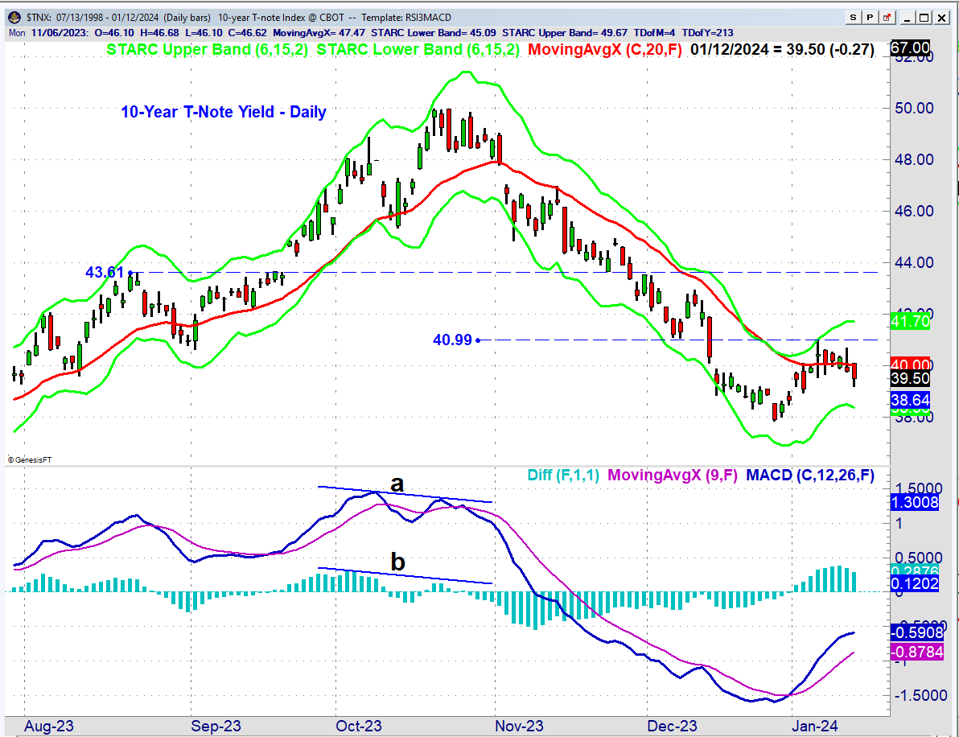The image size is (959, 737).
Task: Click trendline annotation 'a' on the MACD
Action: click(397, 484)
